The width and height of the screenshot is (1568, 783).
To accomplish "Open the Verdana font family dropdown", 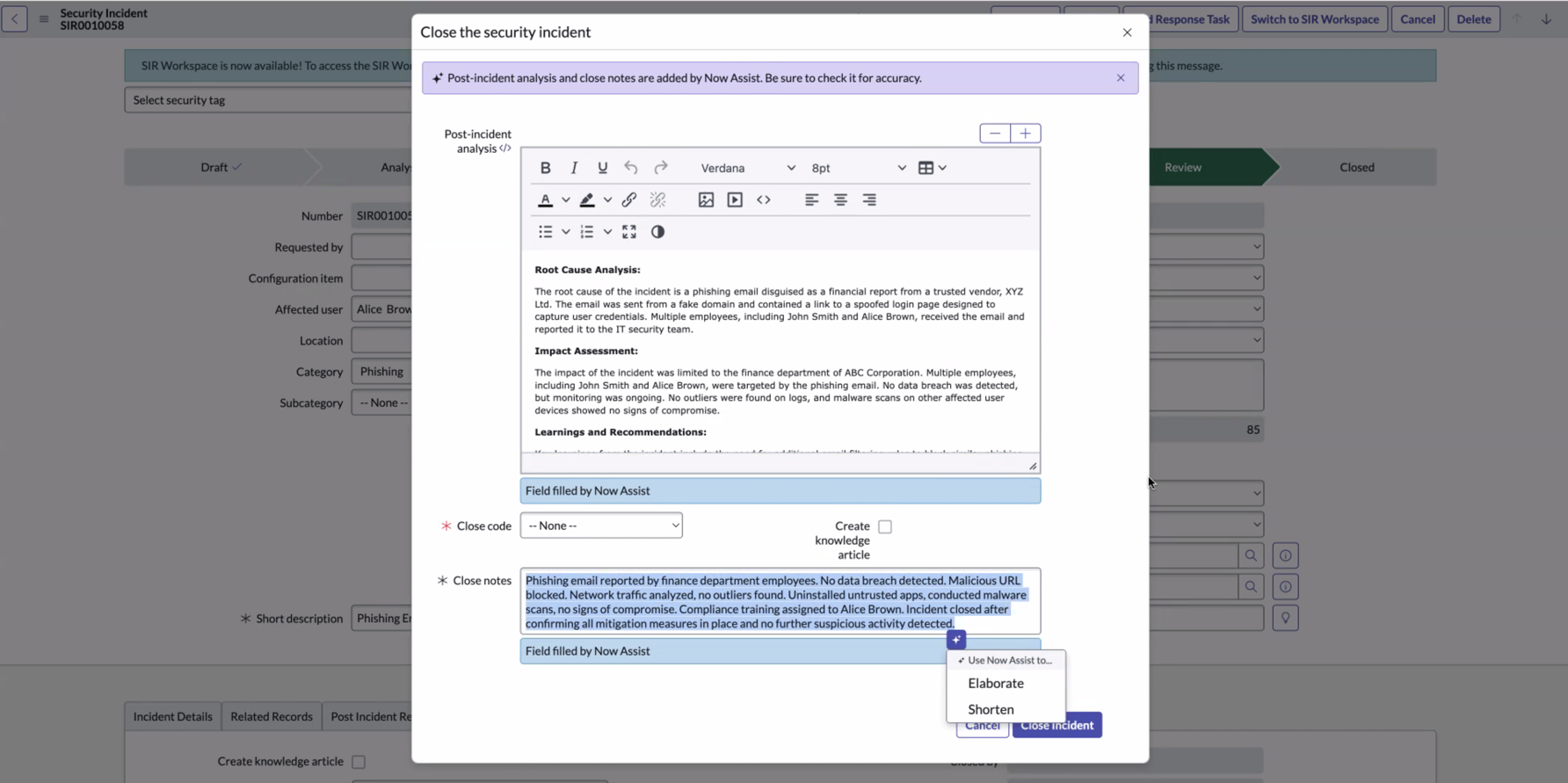I will pyautogui.click(x=748, y=168).
